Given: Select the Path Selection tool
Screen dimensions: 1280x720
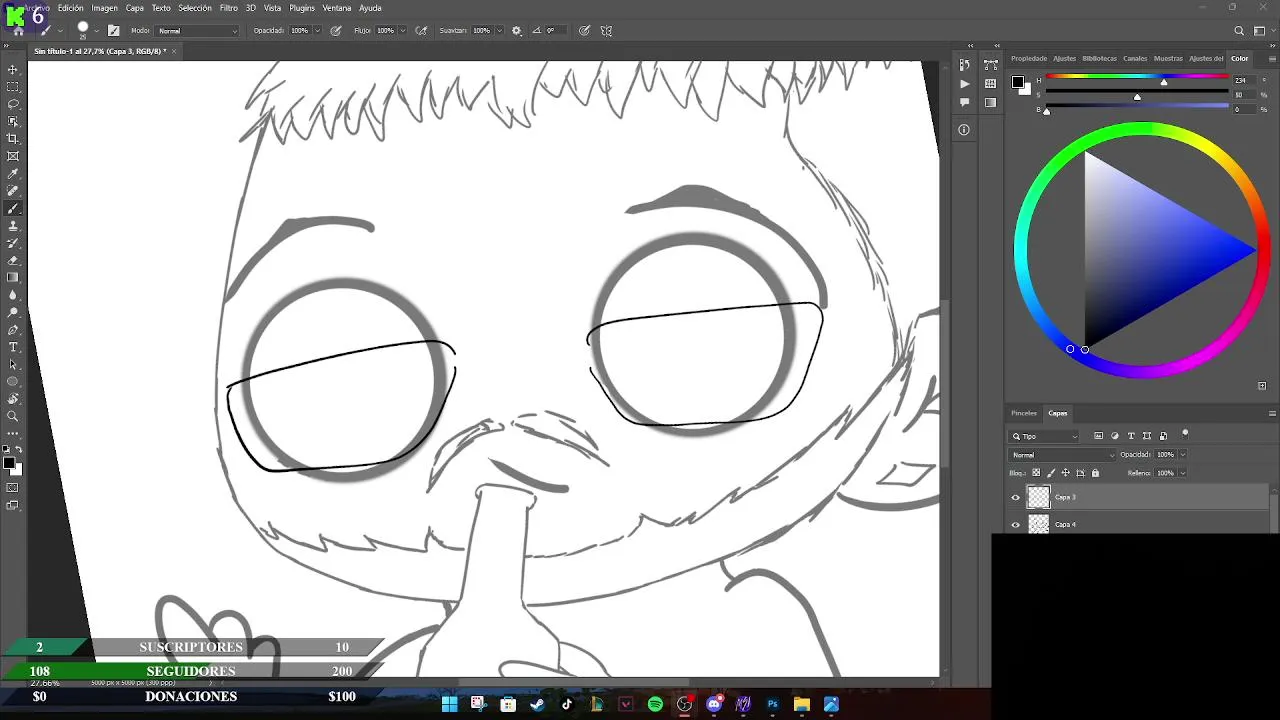Looking at the screenshot, I should (13, 364).
